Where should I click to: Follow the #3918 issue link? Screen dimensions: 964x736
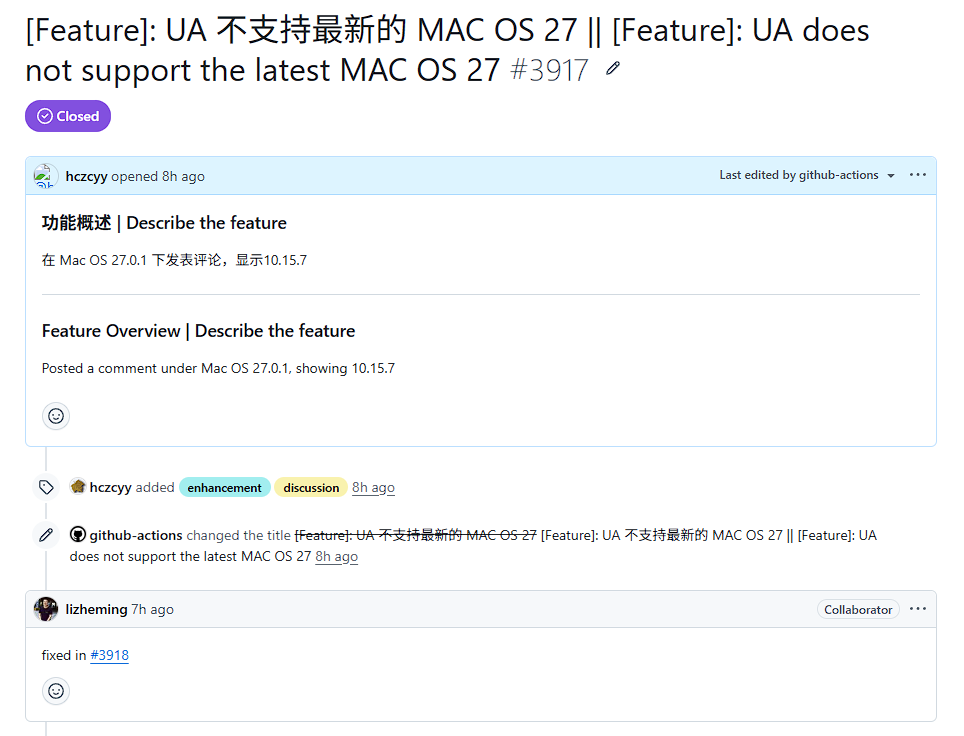[x=109, y=655]
